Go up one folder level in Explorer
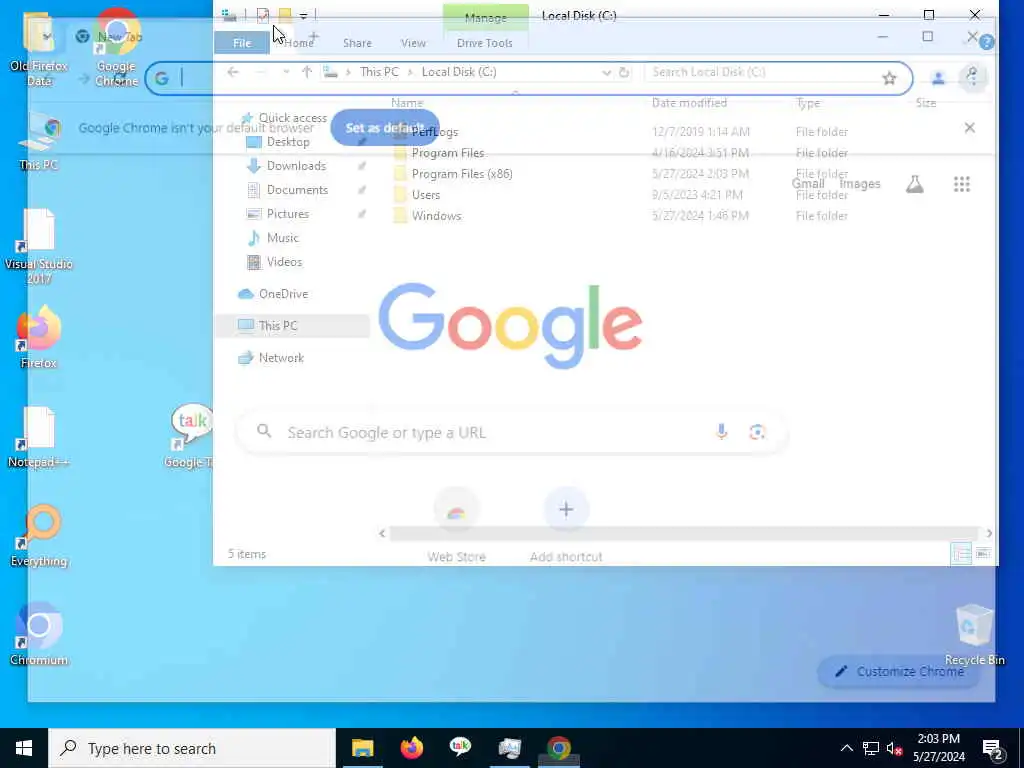Image resolution: width=1024 pixels, height=768 pixels. (307, 72)
